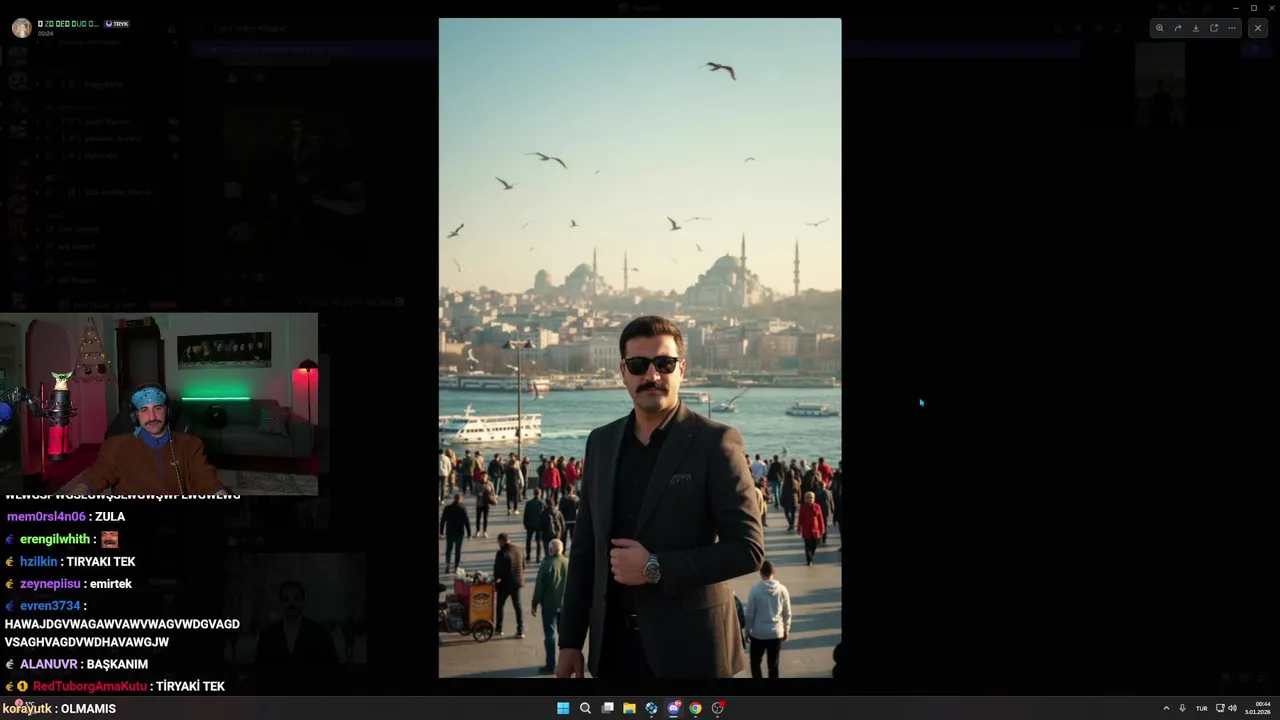The height and width of the screenshot is (720, 1280).
Task: Click the microphone tray icon
Action: tap(1183, 708)
